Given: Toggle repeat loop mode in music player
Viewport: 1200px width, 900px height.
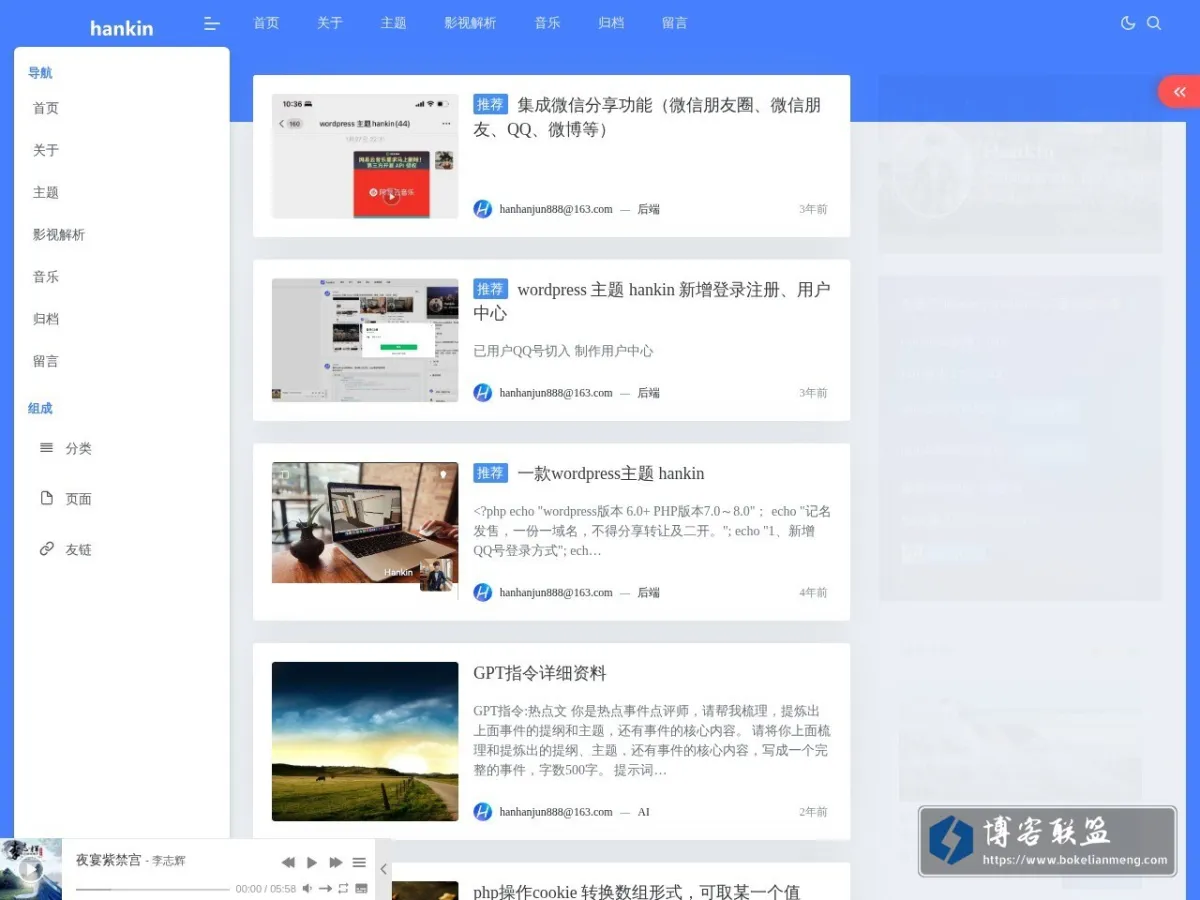Looking at the screenshot, I should tap(343, 888).
